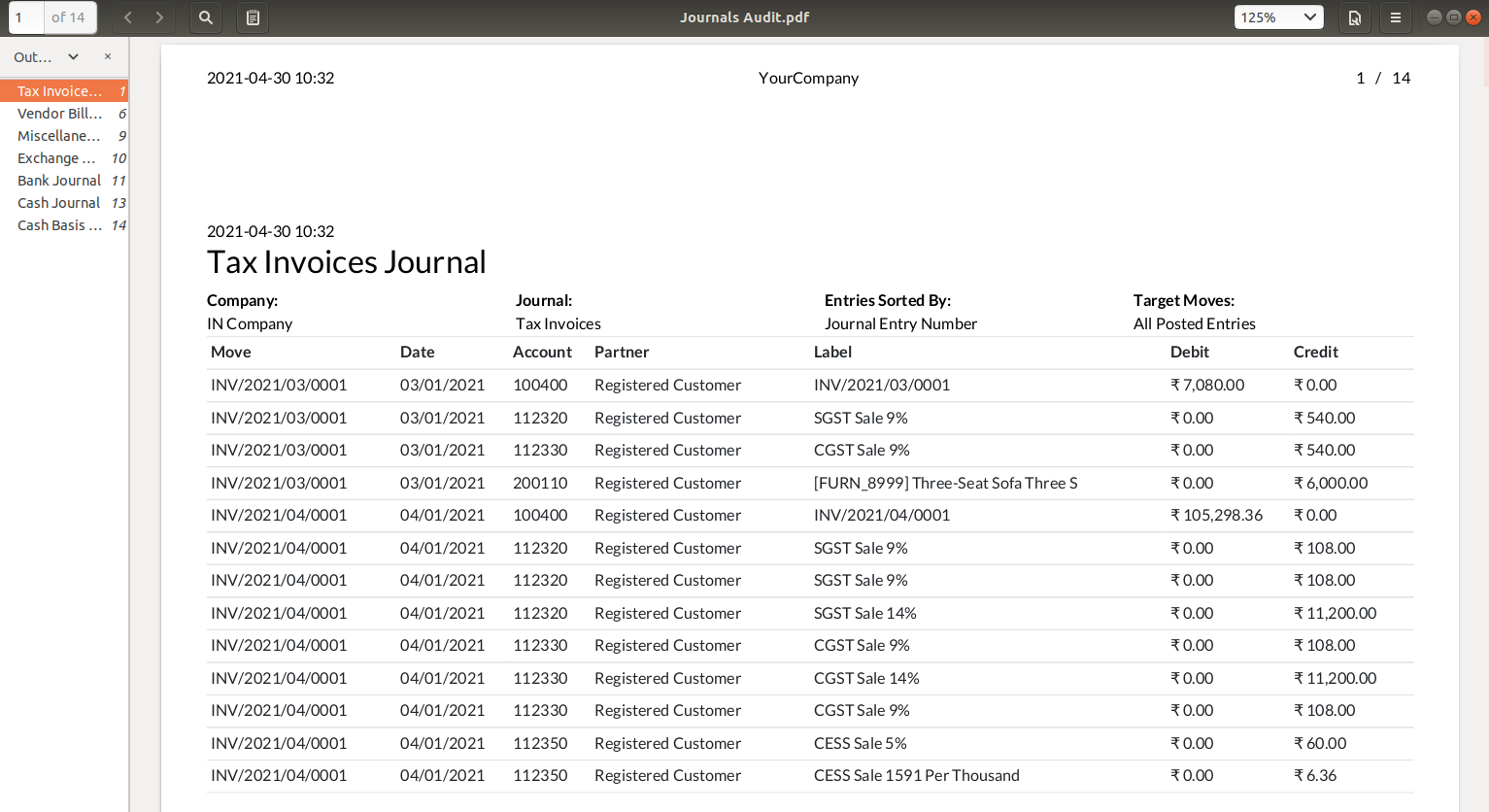
Task: Open the 125% zoom level dropdown
Action: pyautogui.click(x=1278, y=17)
